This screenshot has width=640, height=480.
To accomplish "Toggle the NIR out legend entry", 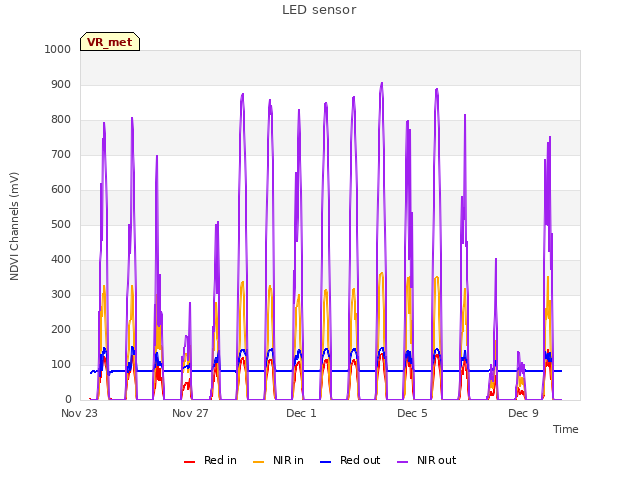I will pyautogui.click(x=427, y=460).
